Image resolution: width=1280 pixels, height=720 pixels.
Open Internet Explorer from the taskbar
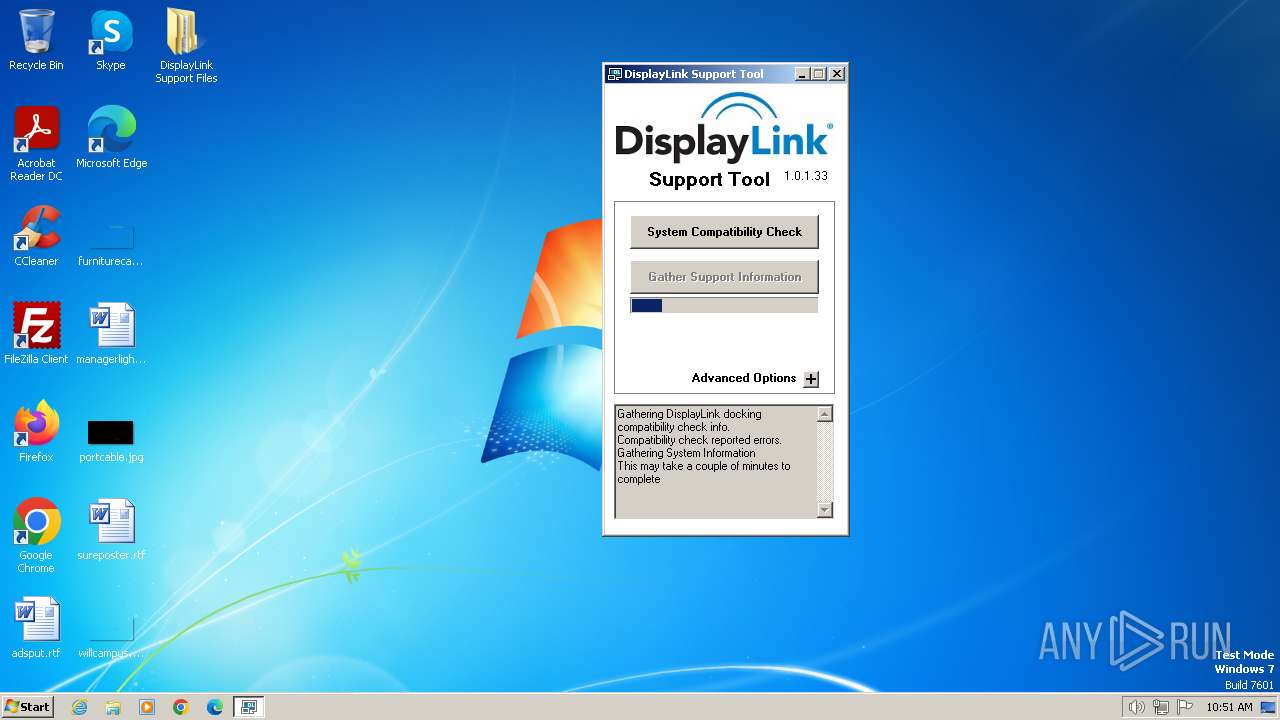tap(79, 707)
